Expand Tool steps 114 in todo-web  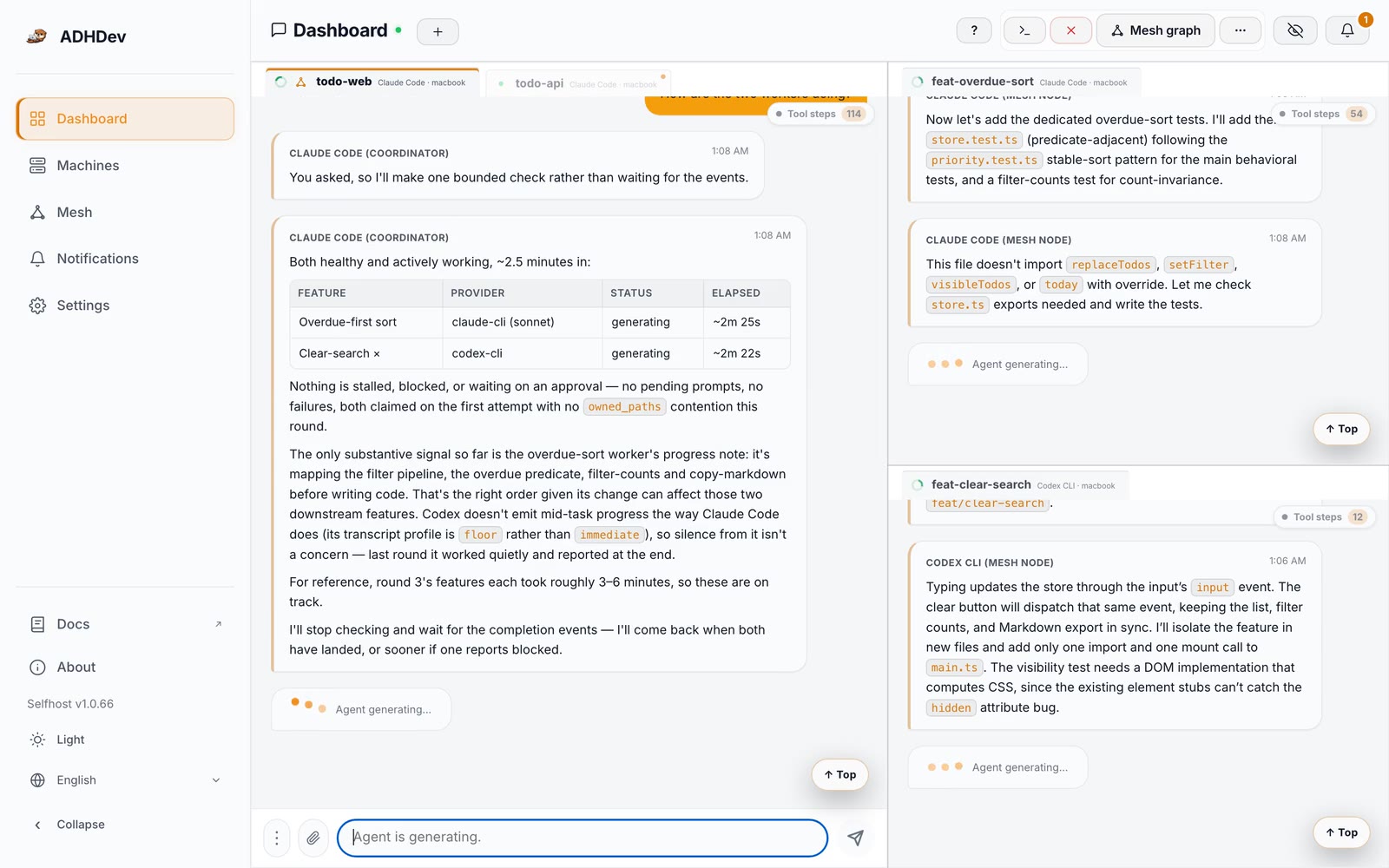[820, 114]
